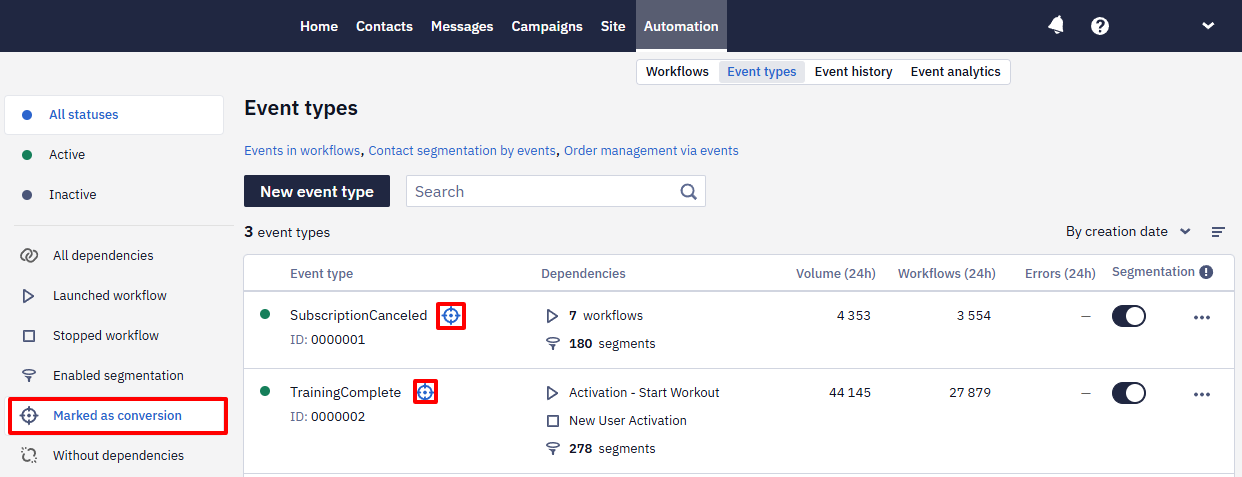Filter by All statuses

pyautogui.click(x=114, y=115)
